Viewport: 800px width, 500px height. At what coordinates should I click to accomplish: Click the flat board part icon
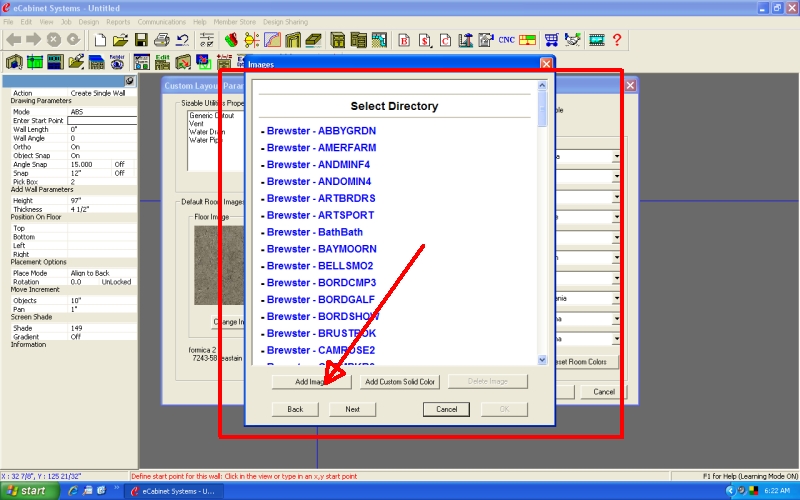[314, 40]
